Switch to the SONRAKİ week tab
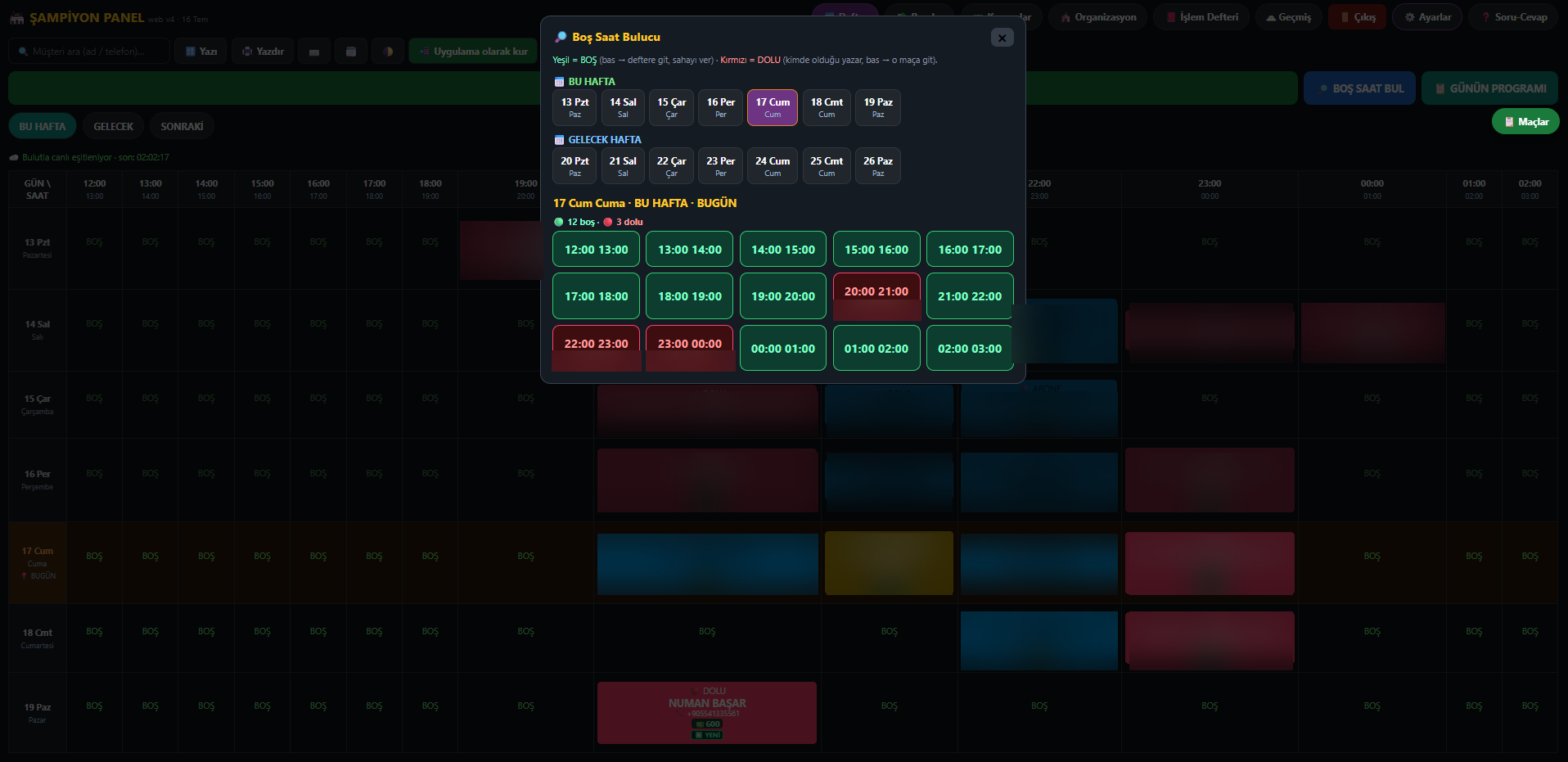This screenshot has height=762, width=1568. pos(182,127)
